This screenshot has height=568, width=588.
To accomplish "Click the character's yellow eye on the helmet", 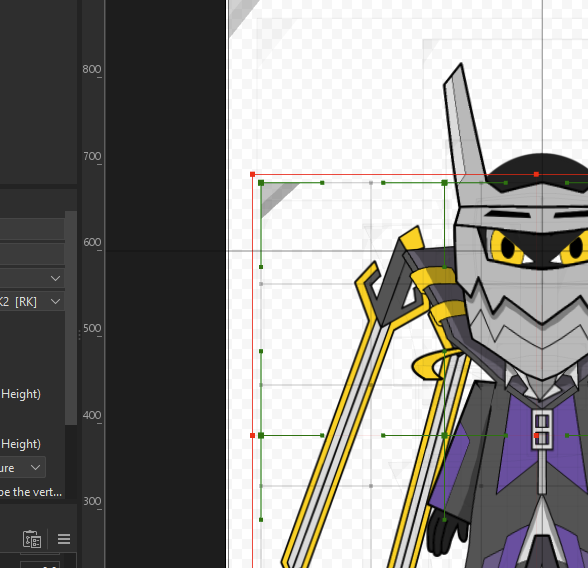I will 506,247.
